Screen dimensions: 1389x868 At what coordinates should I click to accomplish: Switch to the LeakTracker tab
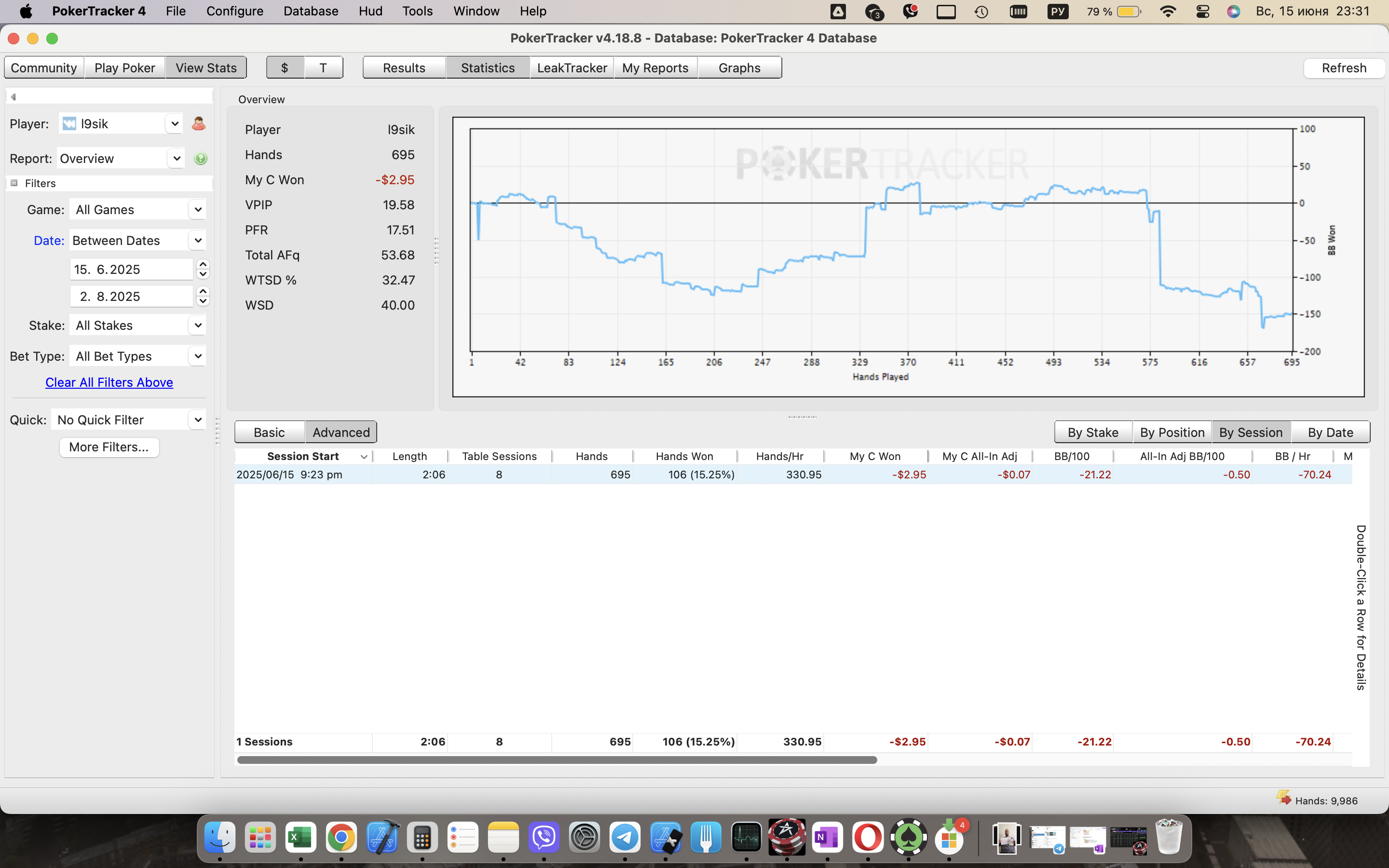tap(572, 68)
